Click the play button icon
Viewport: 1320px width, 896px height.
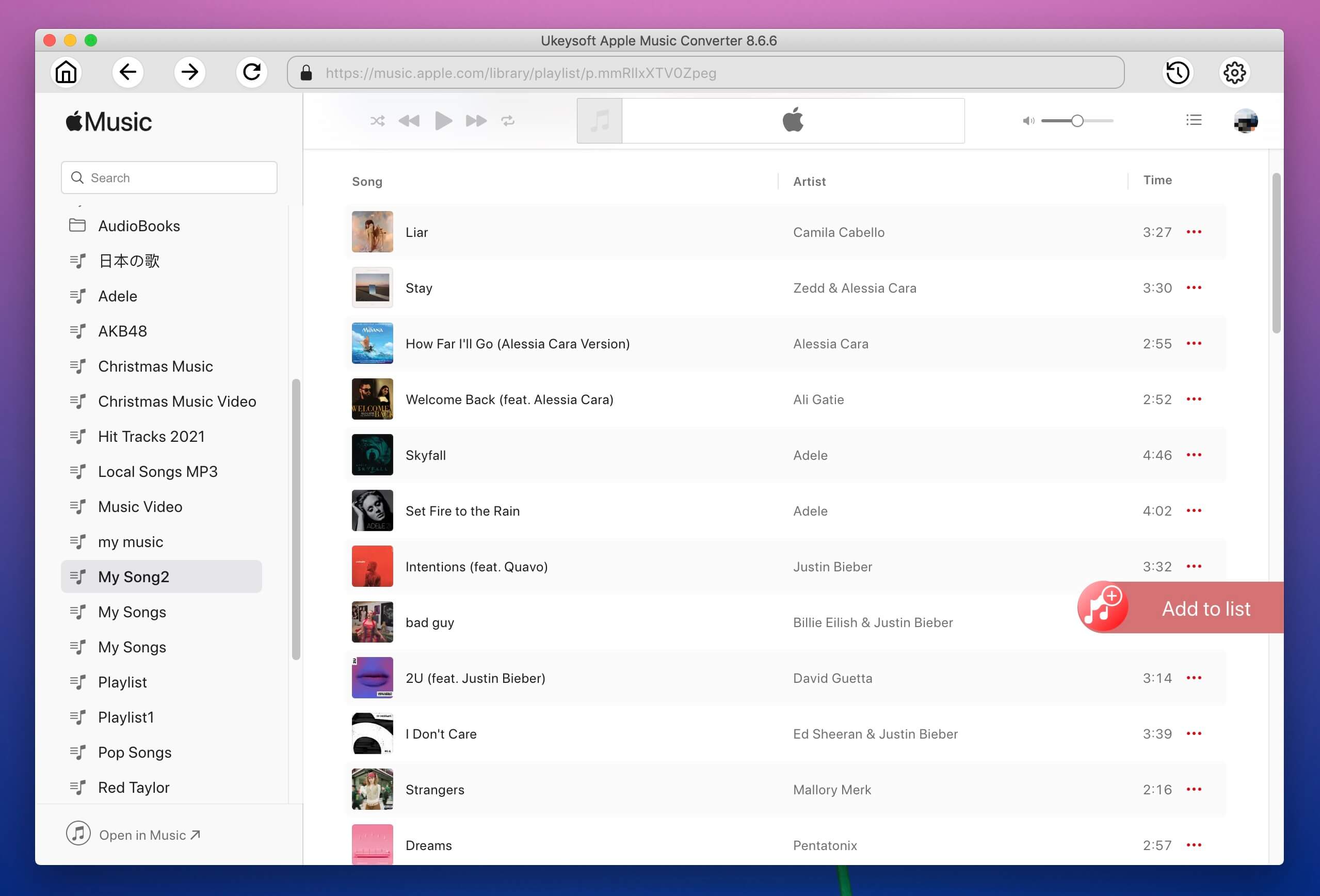444,120
